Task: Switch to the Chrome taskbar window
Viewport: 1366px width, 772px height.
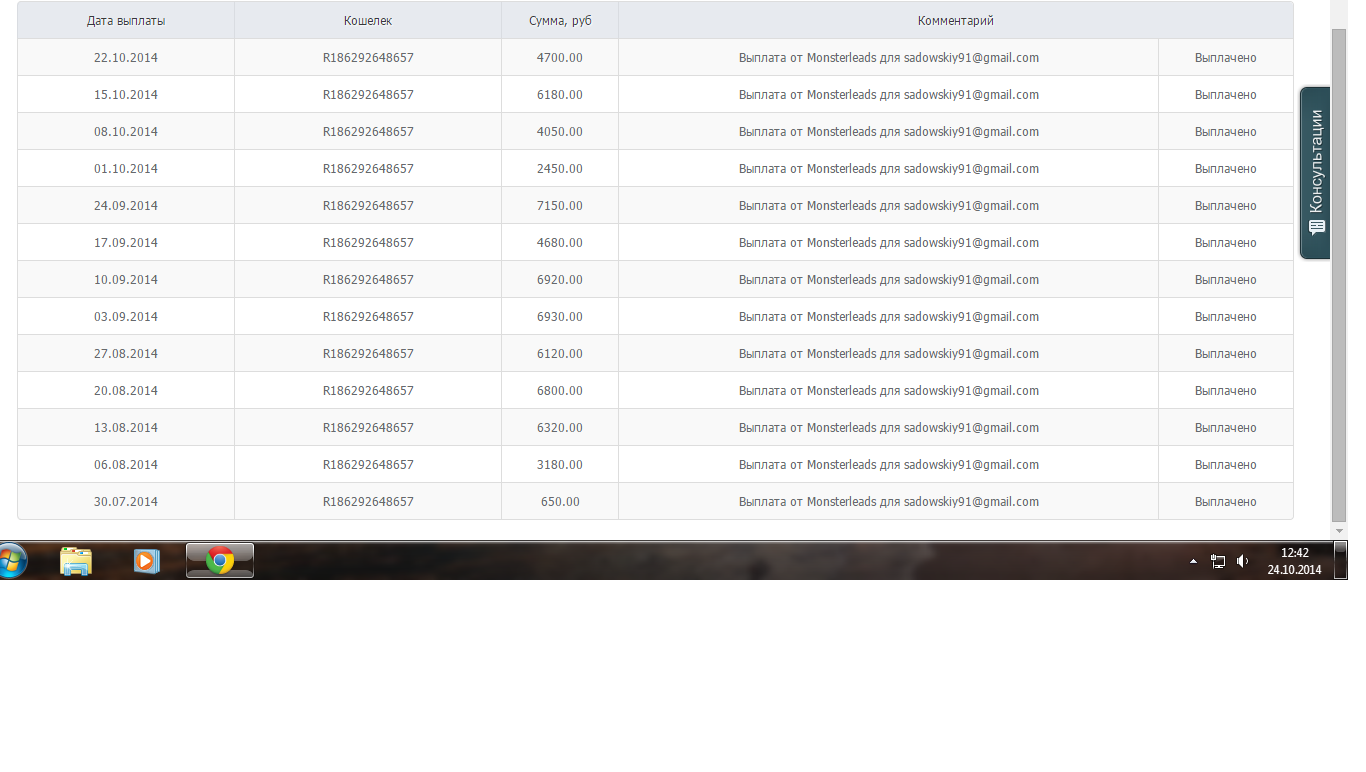Action: point(220,561)
